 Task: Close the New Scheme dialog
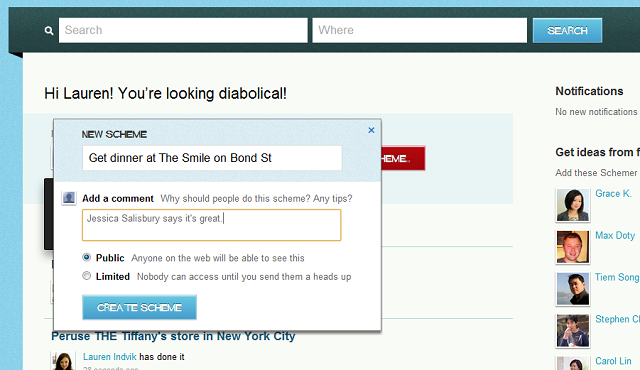click(x=371, y=130)
